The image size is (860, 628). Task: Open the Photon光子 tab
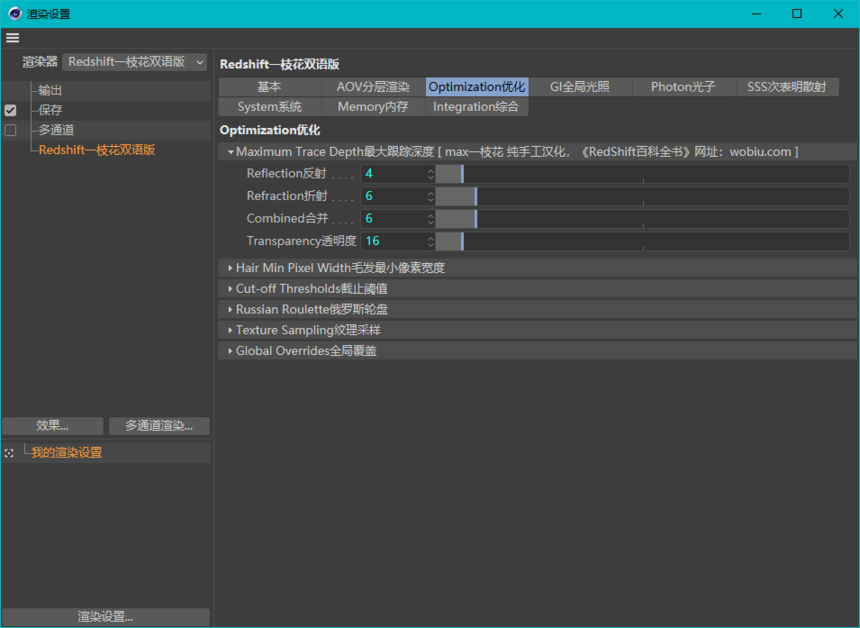[683, 87]
